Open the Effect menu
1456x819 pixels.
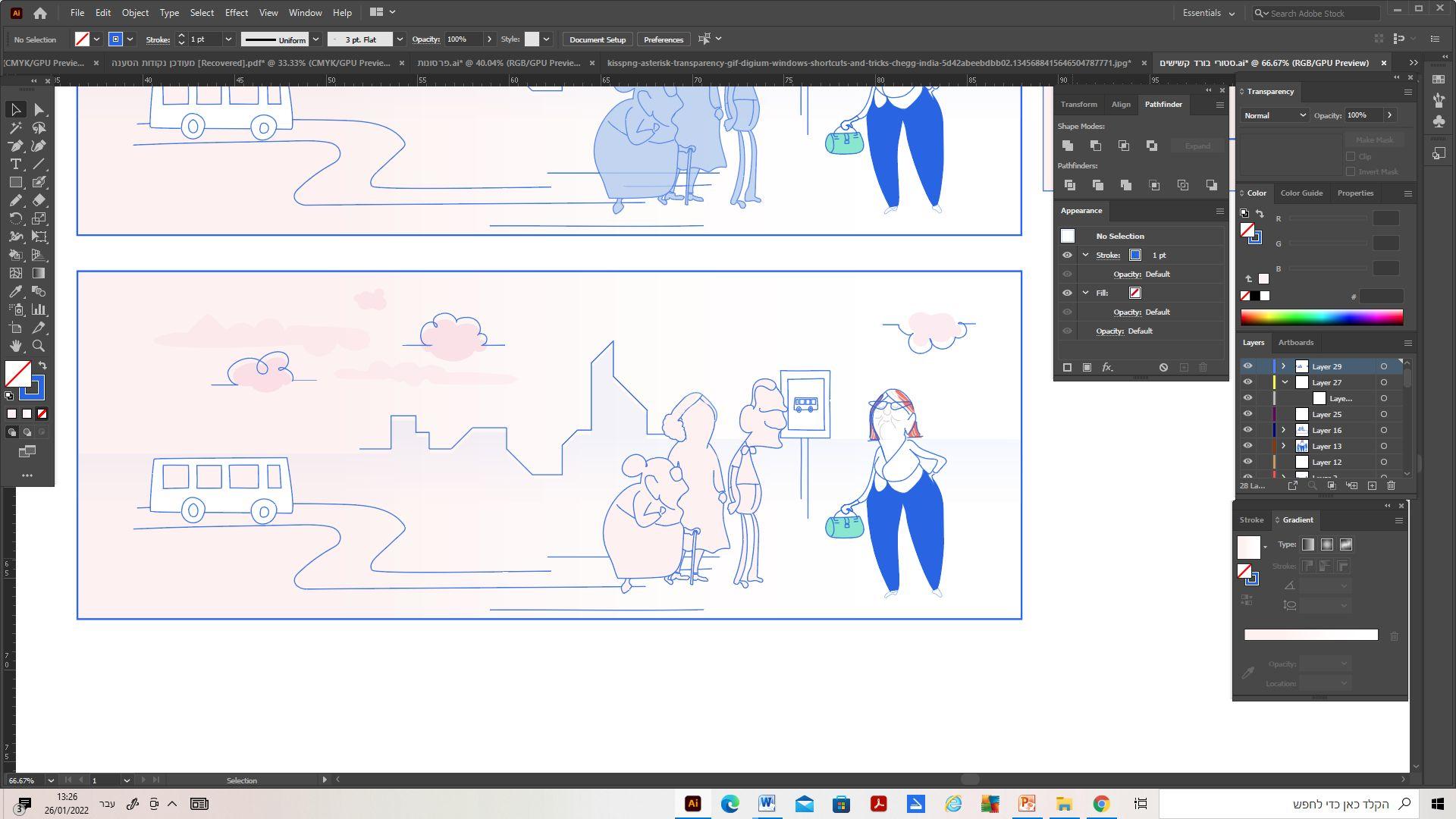(x=236, y=13)
